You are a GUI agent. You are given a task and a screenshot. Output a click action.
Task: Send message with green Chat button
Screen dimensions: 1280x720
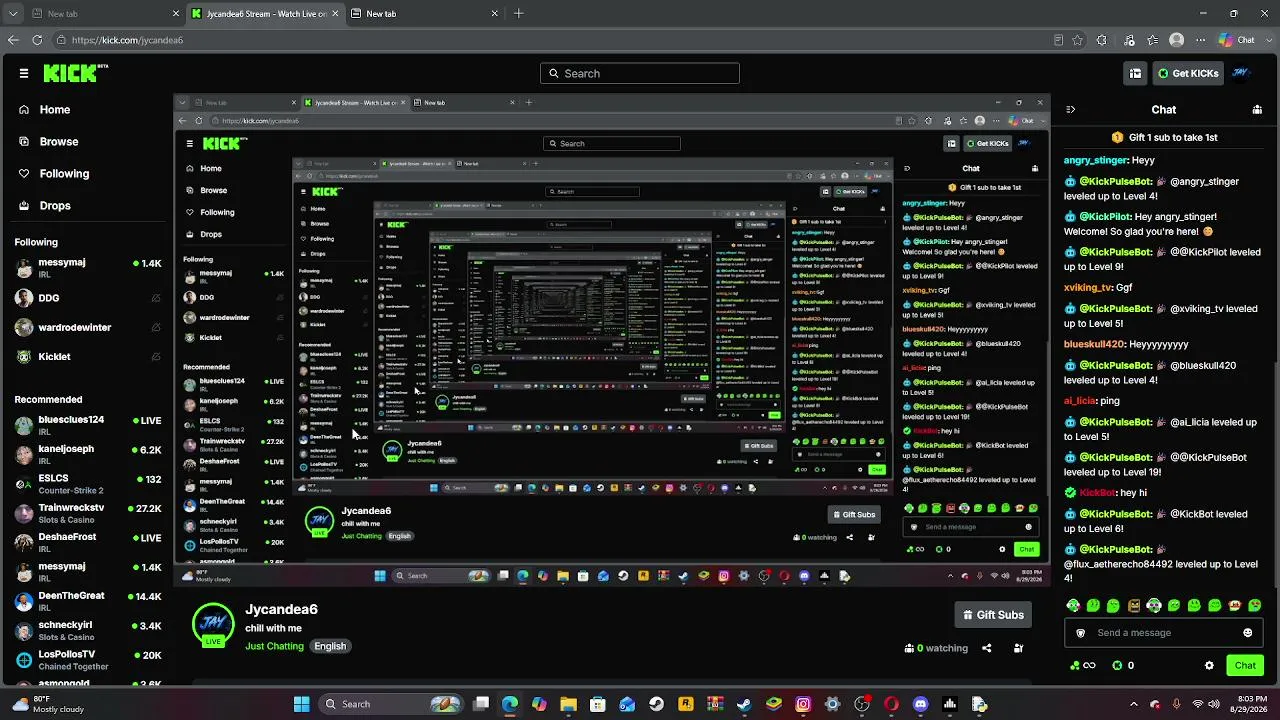pyautogui.click(x=1245, y=665)
